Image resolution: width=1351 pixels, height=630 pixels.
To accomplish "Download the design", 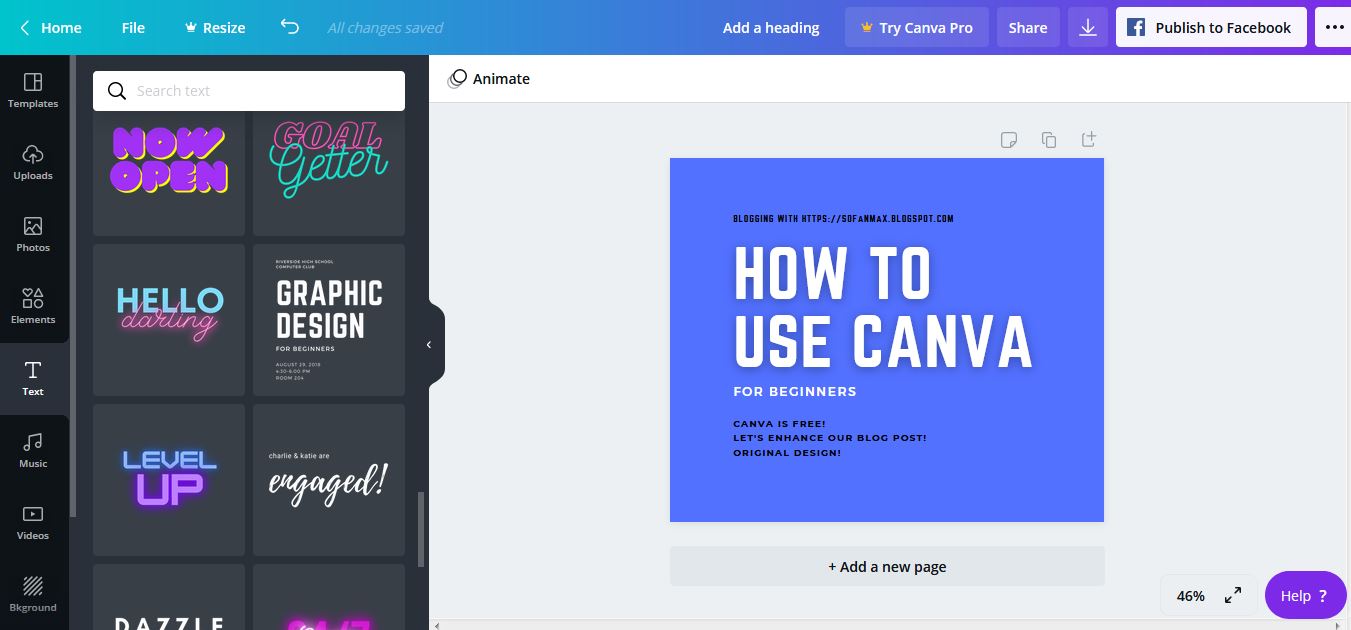I will click(x=1087, y=27).
